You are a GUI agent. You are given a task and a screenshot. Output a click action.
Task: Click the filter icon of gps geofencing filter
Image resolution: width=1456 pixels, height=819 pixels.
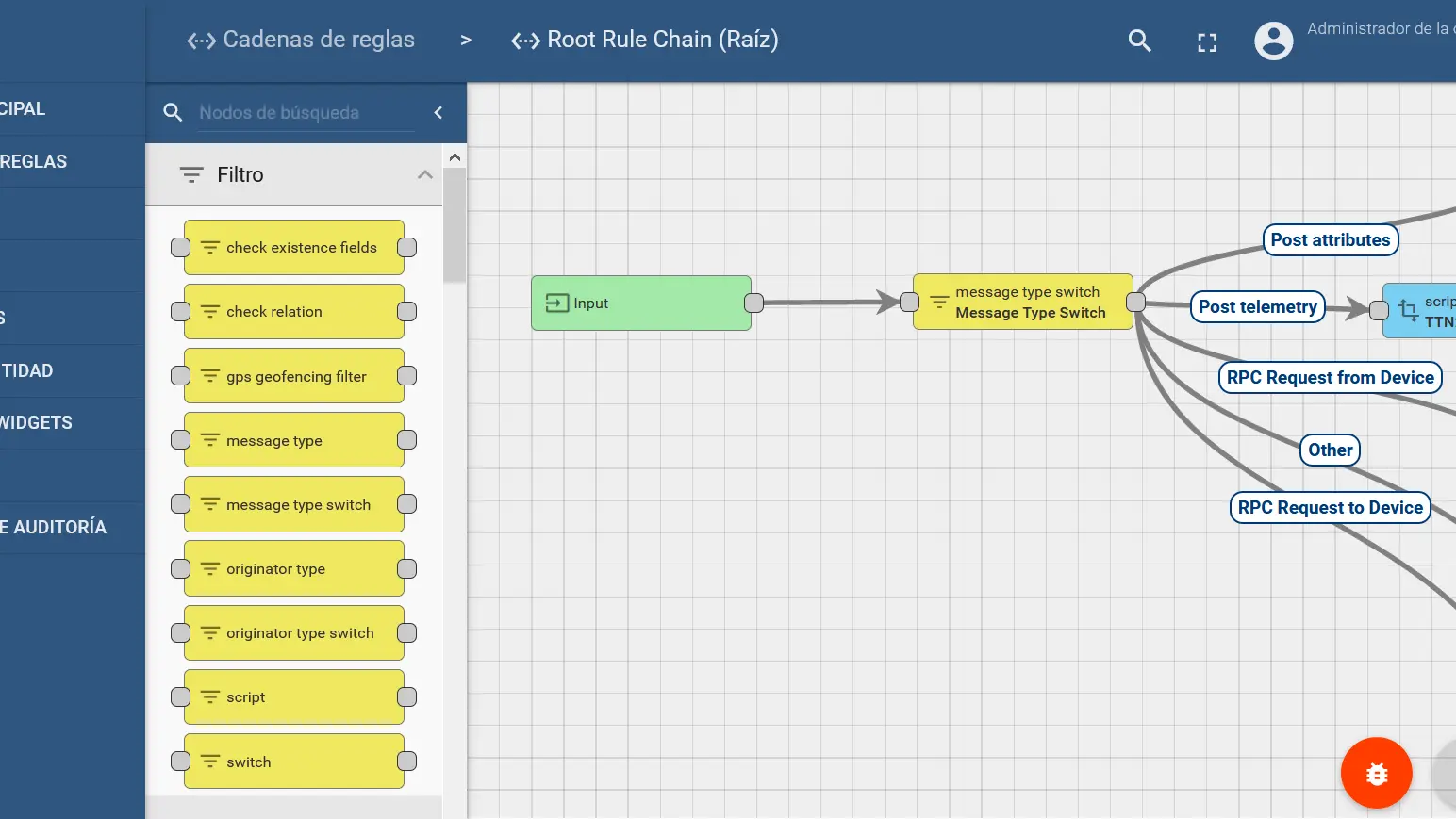[210, 376]
